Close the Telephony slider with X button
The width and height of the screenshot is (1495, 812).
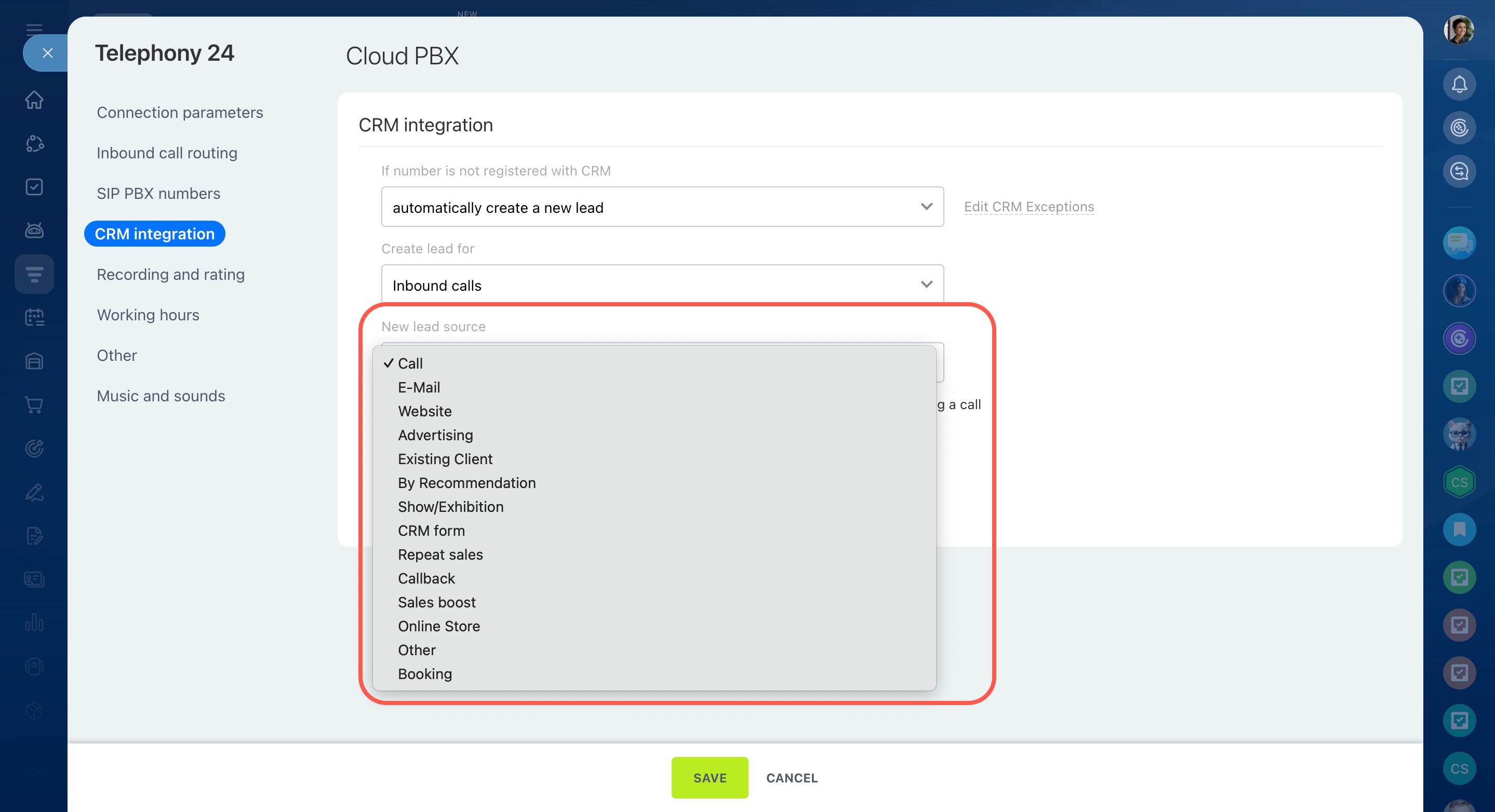point(48,53)
